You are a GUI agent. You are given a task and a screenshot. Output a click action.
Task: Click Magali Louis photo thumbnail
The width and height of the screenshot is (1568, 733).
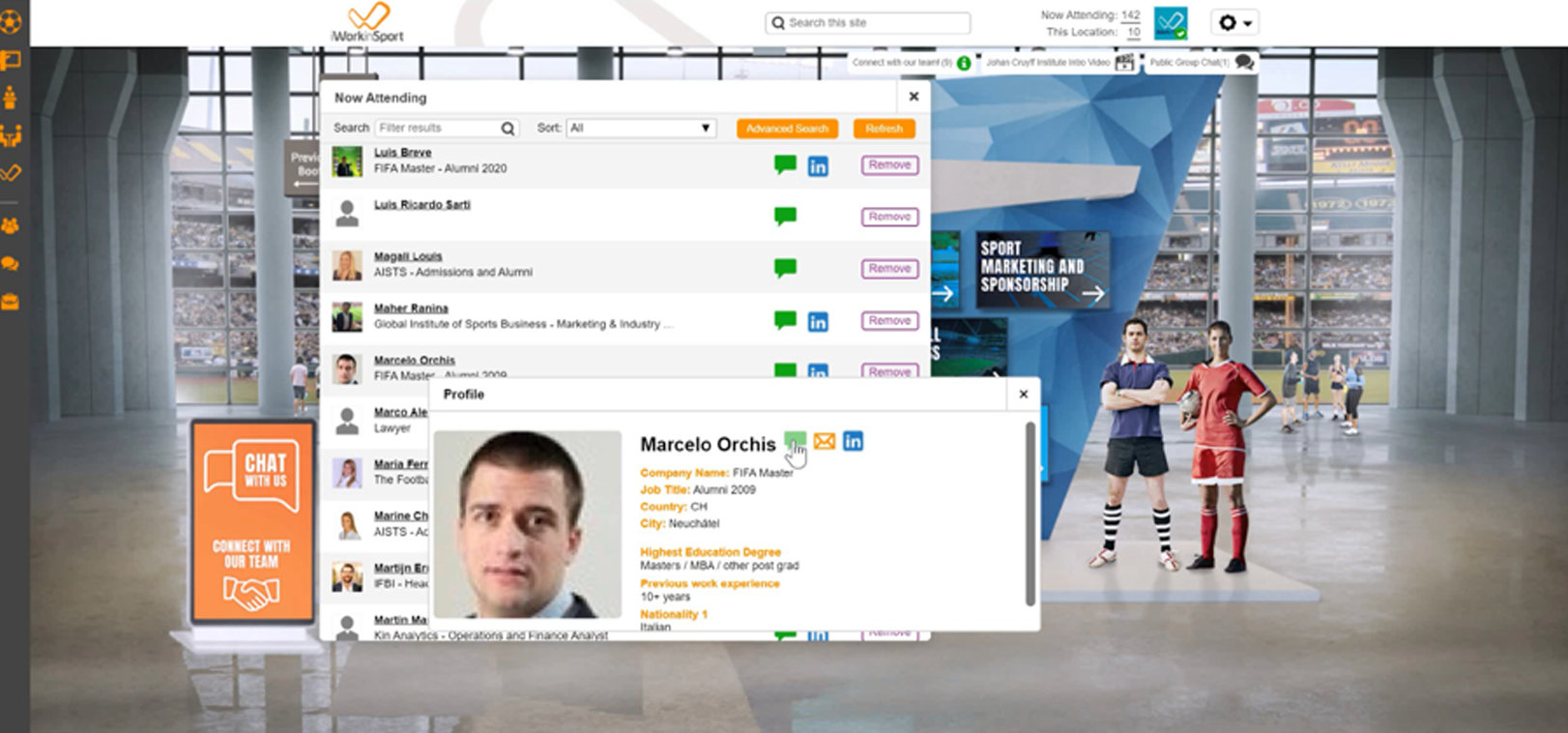(347, 266)
